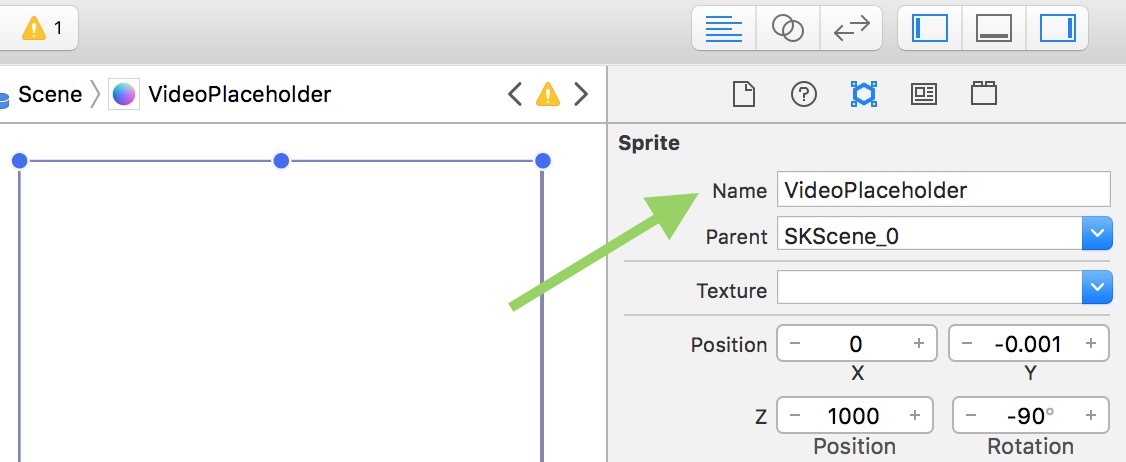Image resolution: width=1126 pixels, height=462 pixels.
Task: Click the jump bar warning icon
Action: 548,95
